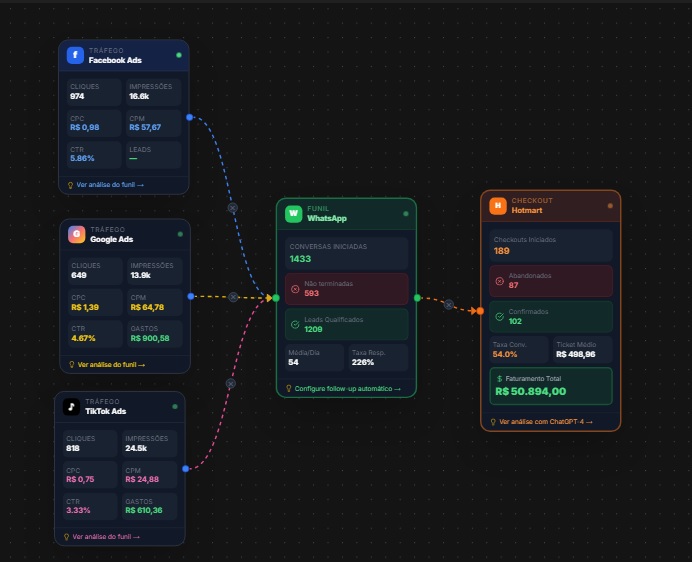The image size is (692, 562).
Task: Click Facebook CPM value R$ 57,67
Action: (145, 127)
